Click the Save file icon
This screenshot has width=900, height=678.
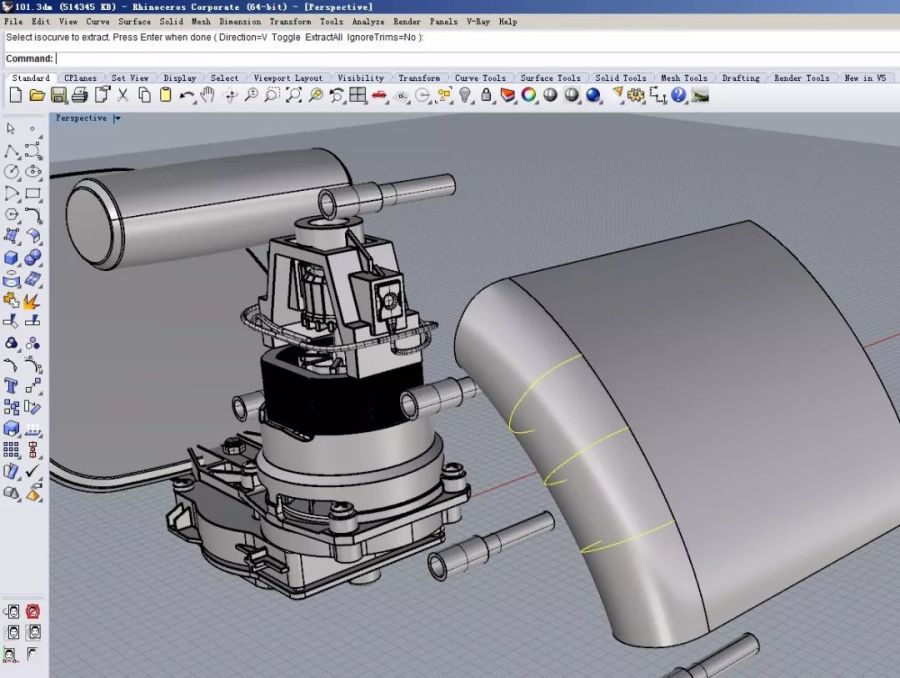[x=58, y=95]
